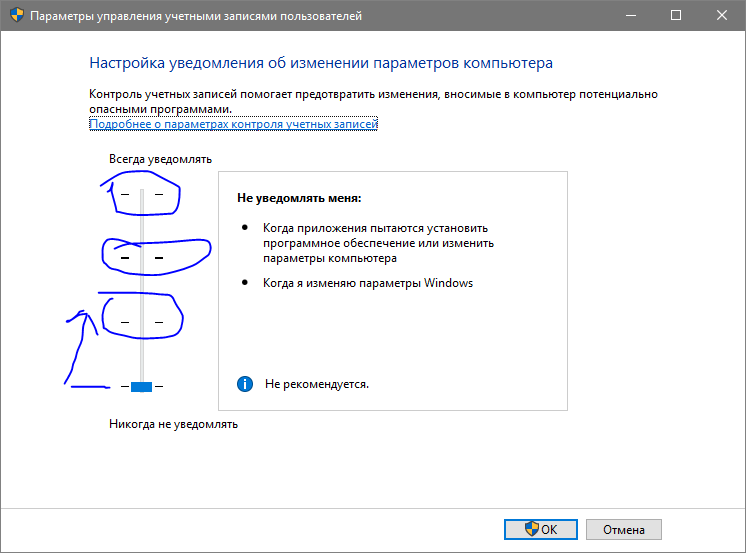The height and width of the screenshot is (553, 746).
Task: Click the 'Всегда уведомлять' label
Action: (160, 159)
